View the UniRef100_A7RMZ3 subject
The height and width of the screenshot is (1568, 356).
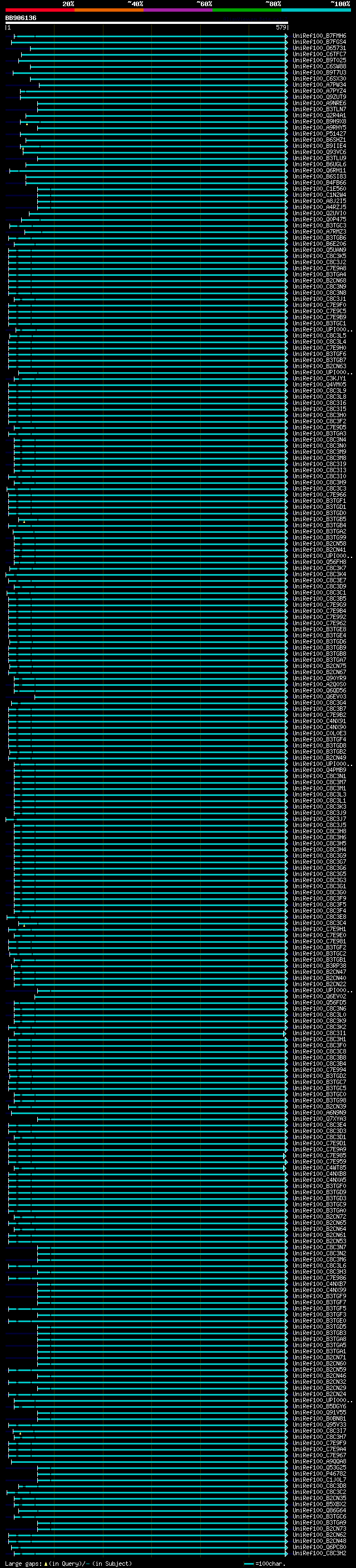click(319, 231)
